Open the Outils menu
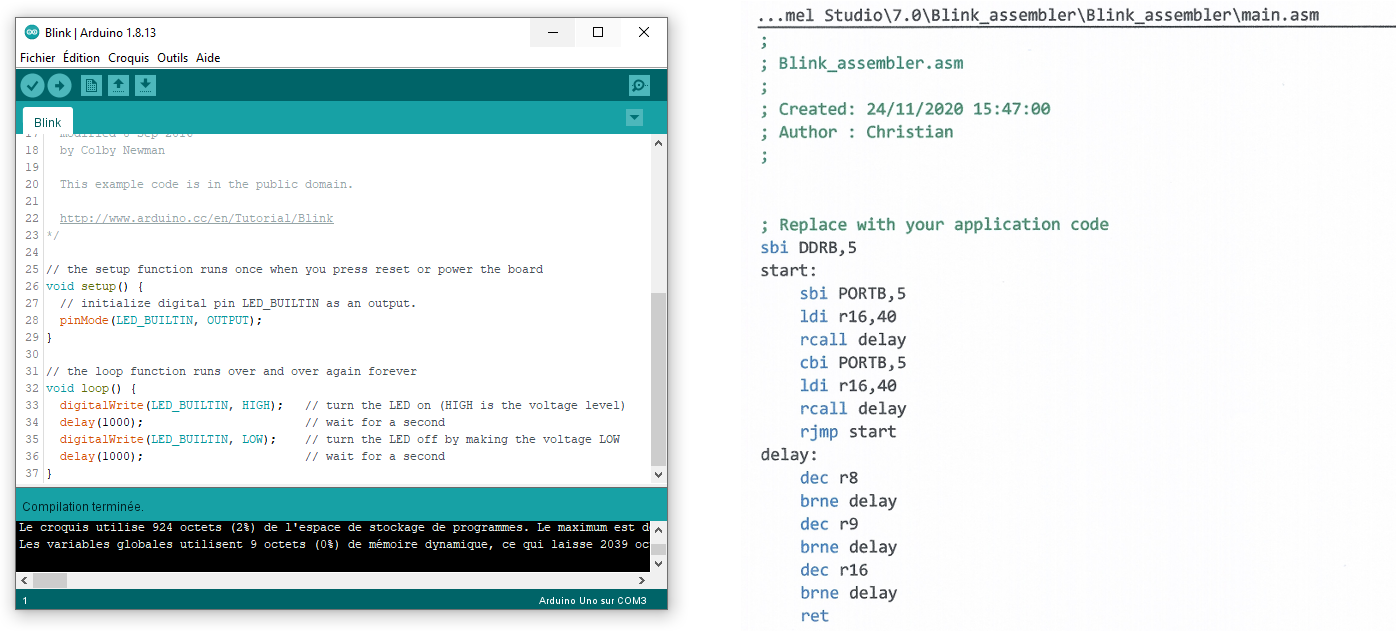Viewport: 1396px width, 631px height. 172,58
